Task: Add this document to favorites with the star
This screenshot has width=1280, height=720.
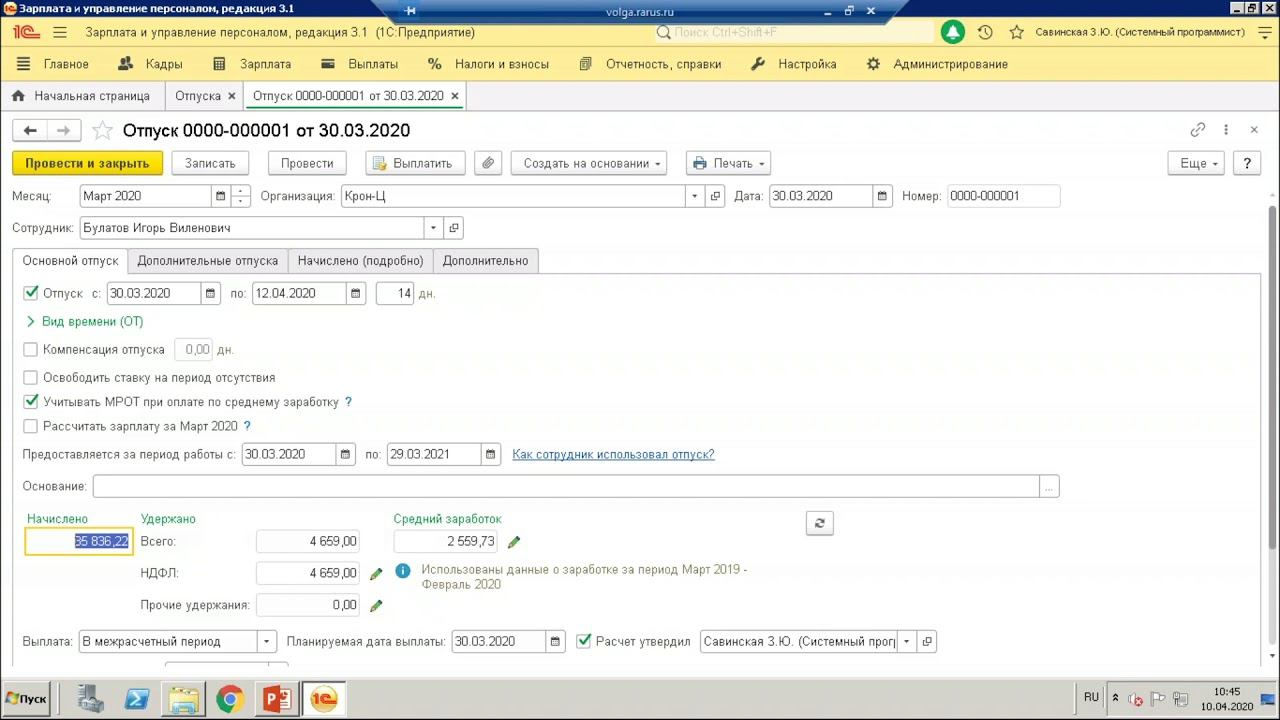Action: 102,130
